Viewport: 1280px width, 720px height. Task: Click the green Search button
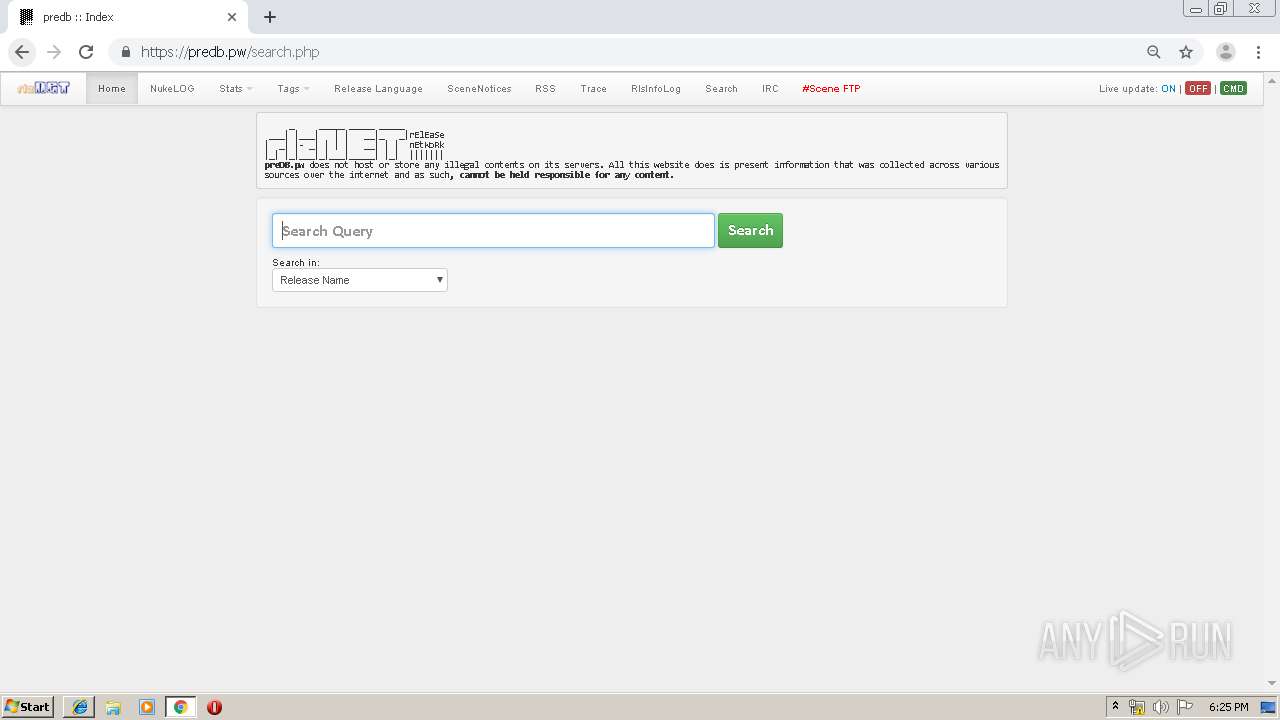[x=750, y=231]
